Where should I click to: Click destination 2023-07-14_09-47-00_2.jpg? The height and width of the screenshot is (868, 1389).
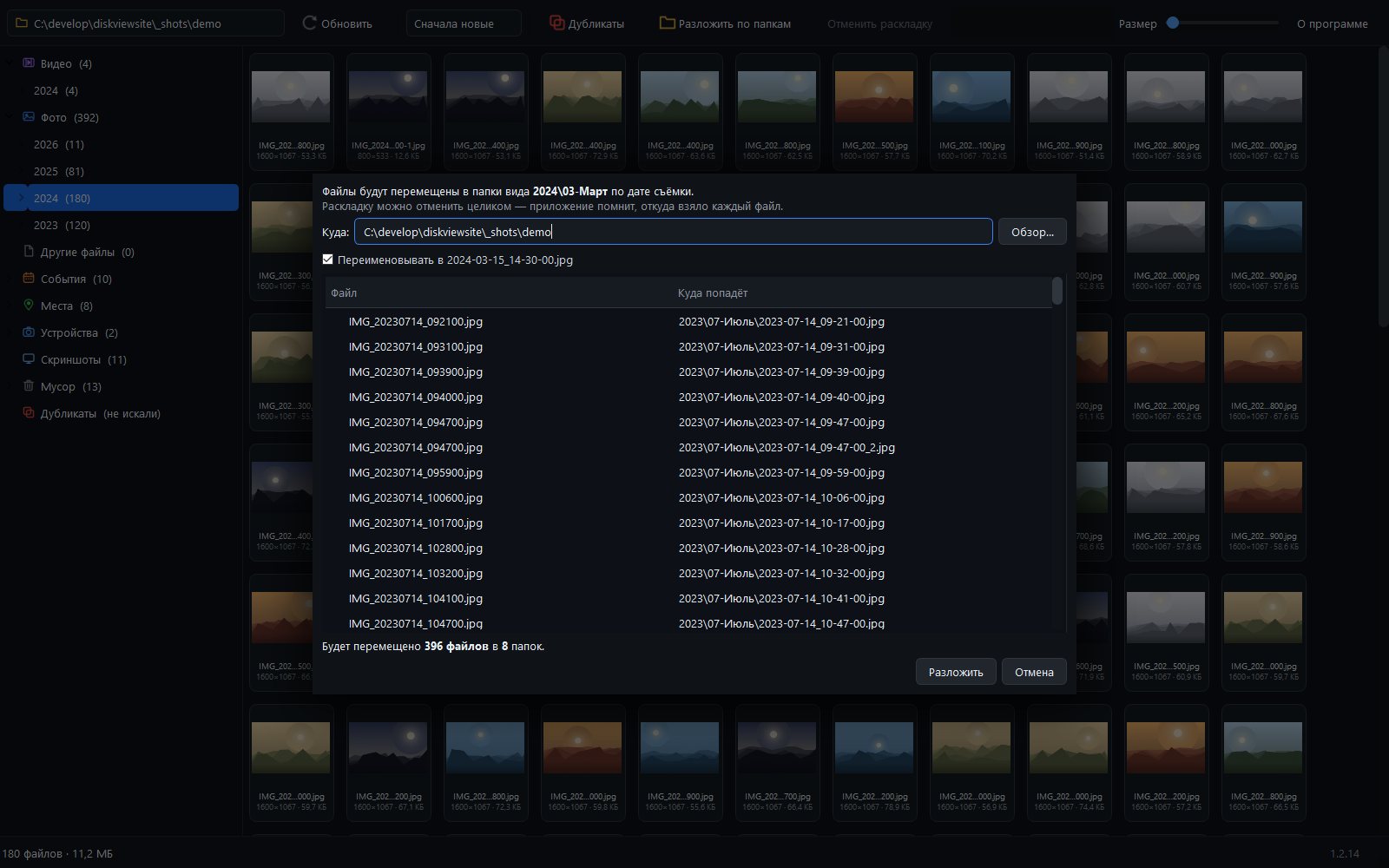tap(787, 447)
